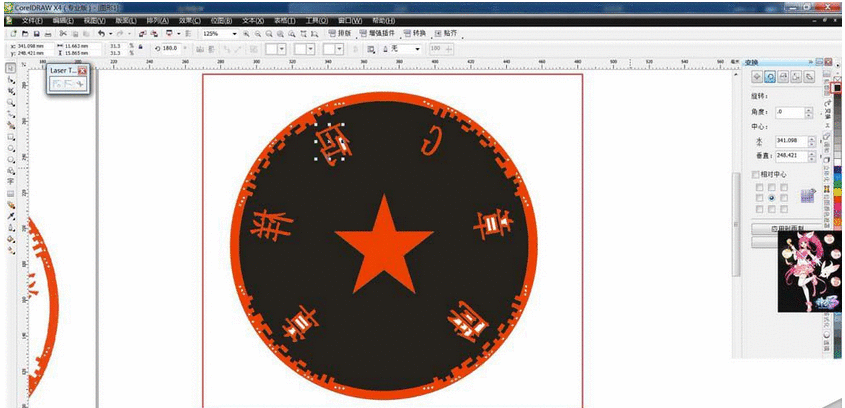Select the Basic shapes tool
This screenshot has width=845, height=408.
point(10,171)
